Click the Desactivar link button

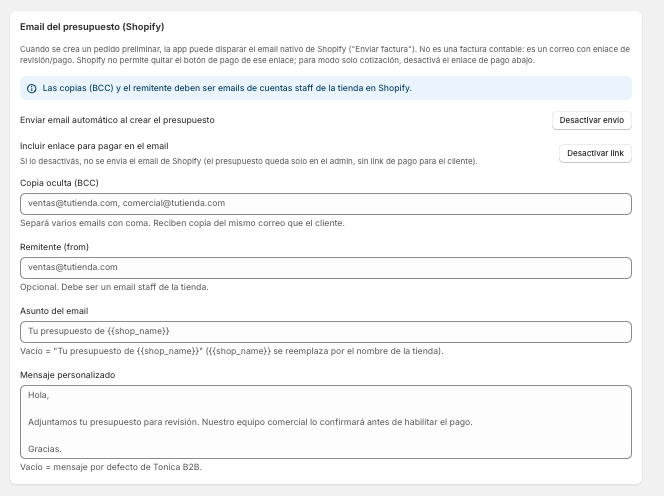[595, 153]
